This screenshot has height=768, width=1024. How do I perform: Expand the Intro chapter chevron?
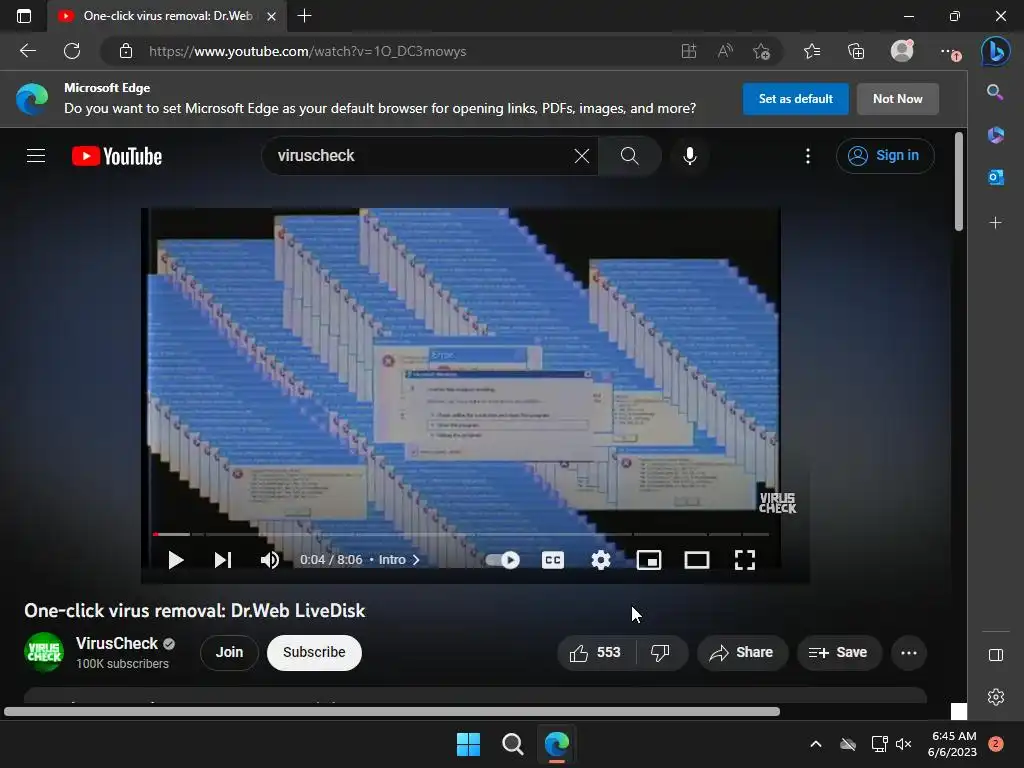pyautogui.click(x=416, y=560)
